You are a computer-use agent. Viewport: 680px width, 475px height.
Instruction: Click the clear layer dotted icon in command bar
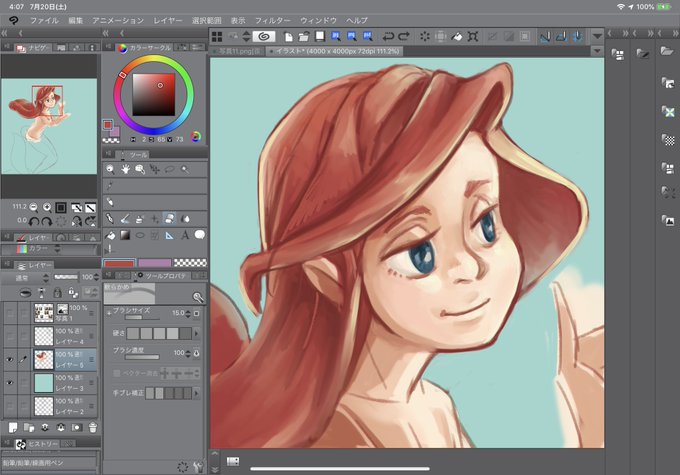click(x=425, y=36)
